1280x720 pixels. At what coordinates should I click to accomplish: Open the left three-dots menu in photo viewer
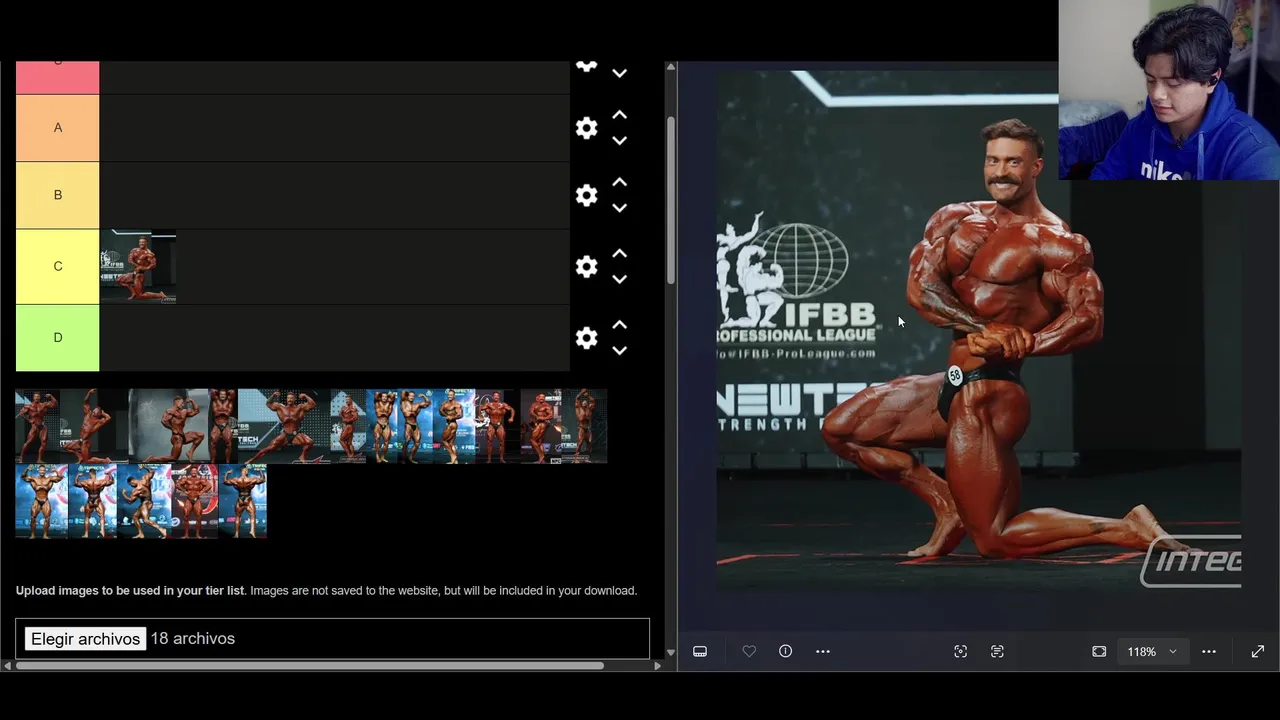click(823, 651)
